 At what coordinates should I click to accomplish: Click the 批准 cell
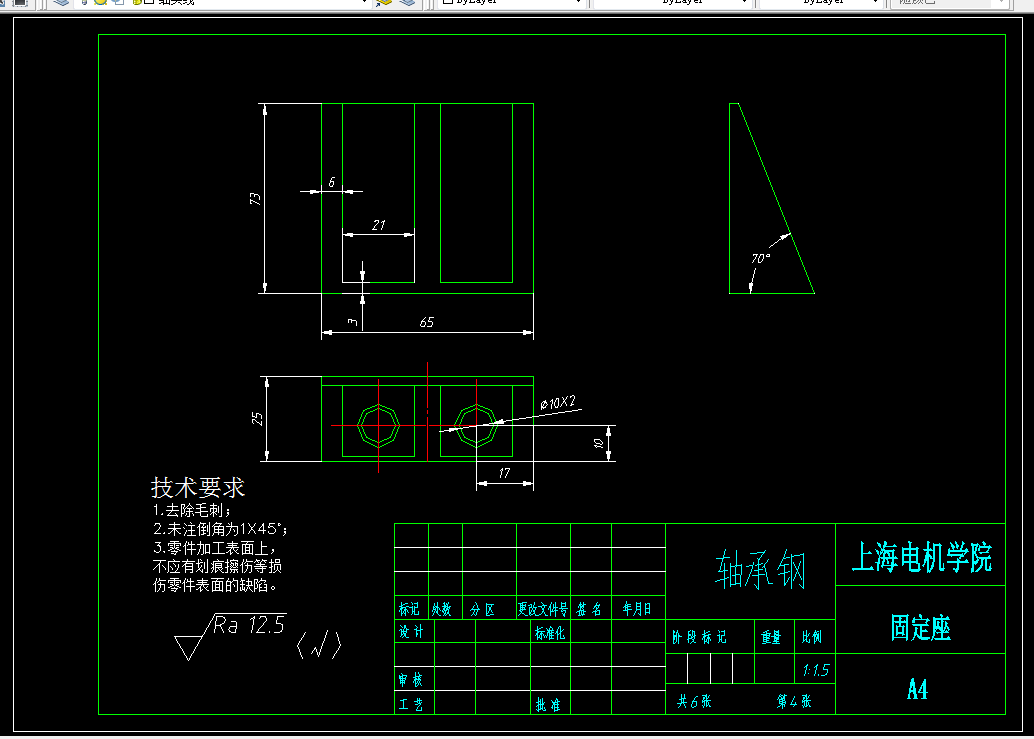547,705
